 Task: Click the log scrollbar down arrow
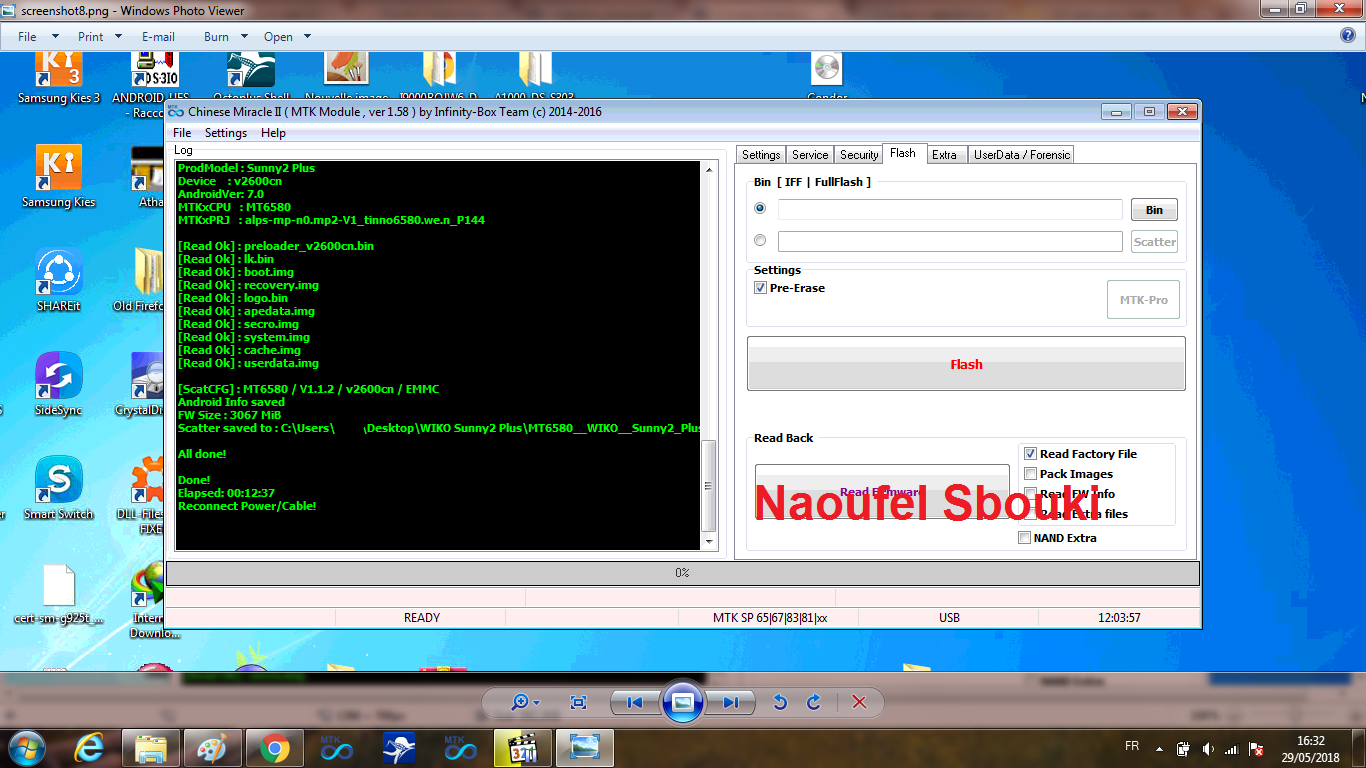click(709, 541)
